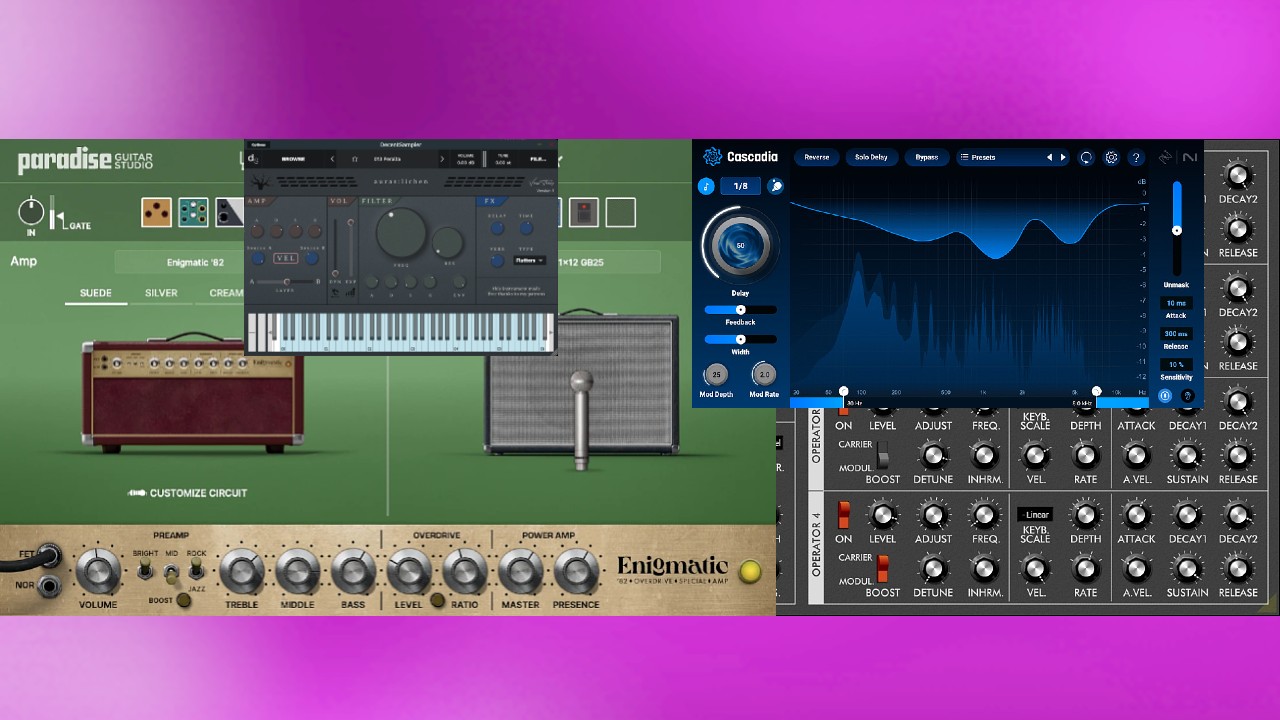This screenshot has height=720, width=1280.
Task: Select the teal pedal slot in Paradise
Action: [193, 212]
